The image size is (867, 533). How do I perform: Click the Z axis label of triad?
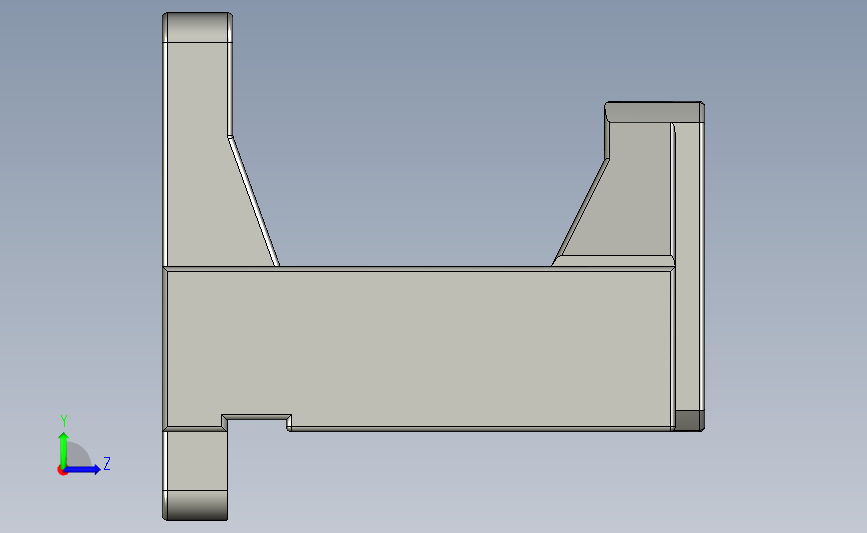coord(107,463)
